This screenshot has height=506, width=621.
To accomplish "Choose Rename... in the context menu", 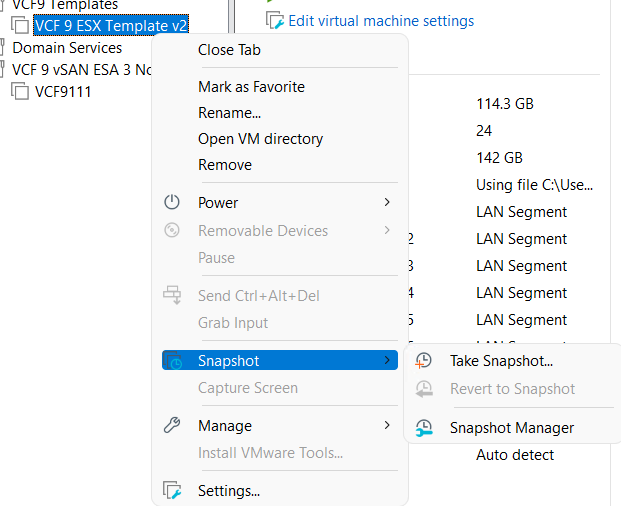I will click(229, 113).
